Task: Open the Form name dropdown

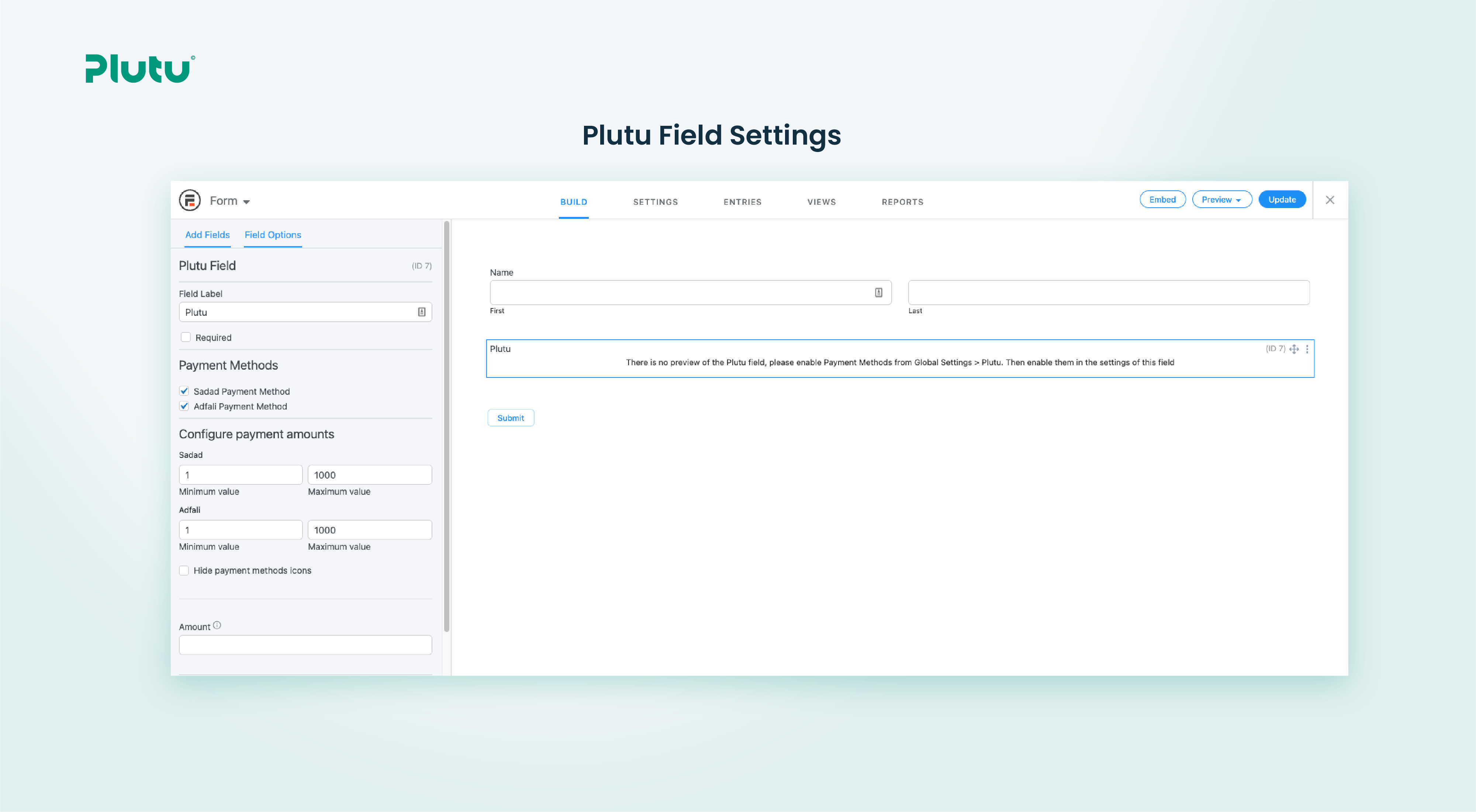Action: 230,201
